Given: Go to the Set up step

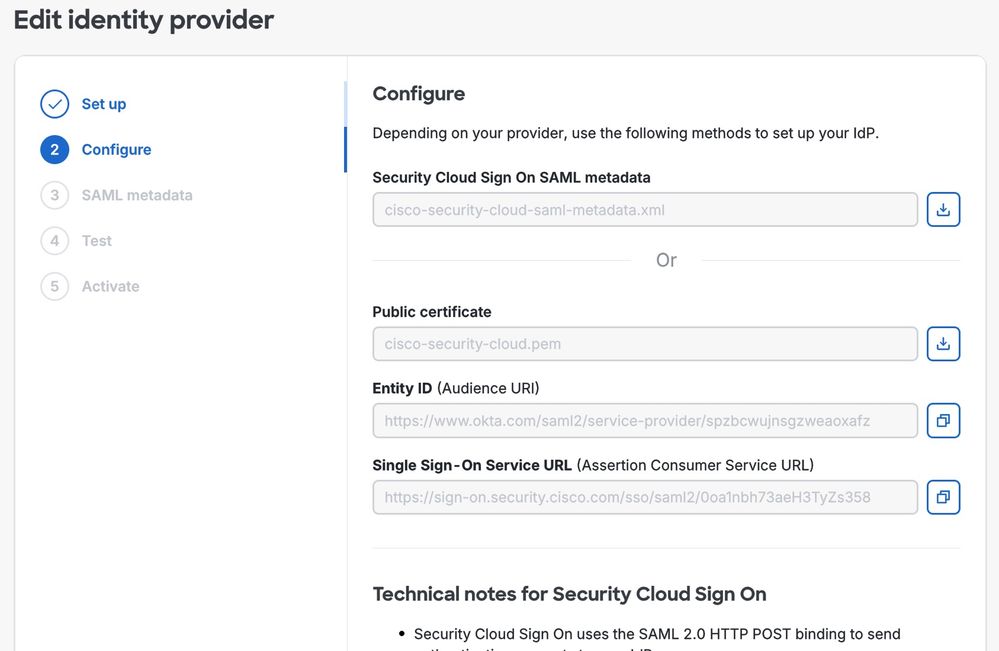Looking at the screenshot, I should coord(104,104).
